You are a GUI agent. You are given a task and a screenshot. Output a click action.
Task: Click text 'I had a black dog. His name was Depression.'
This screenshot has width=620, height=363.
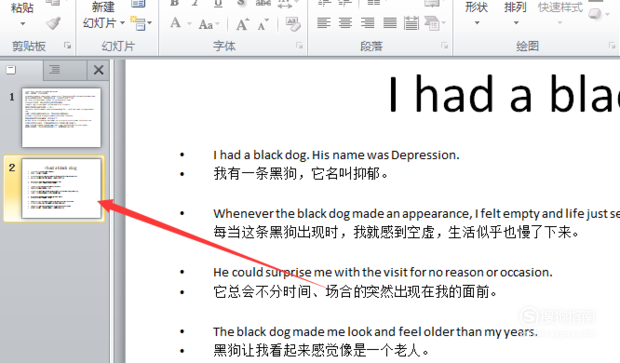[x=336, y=155]
